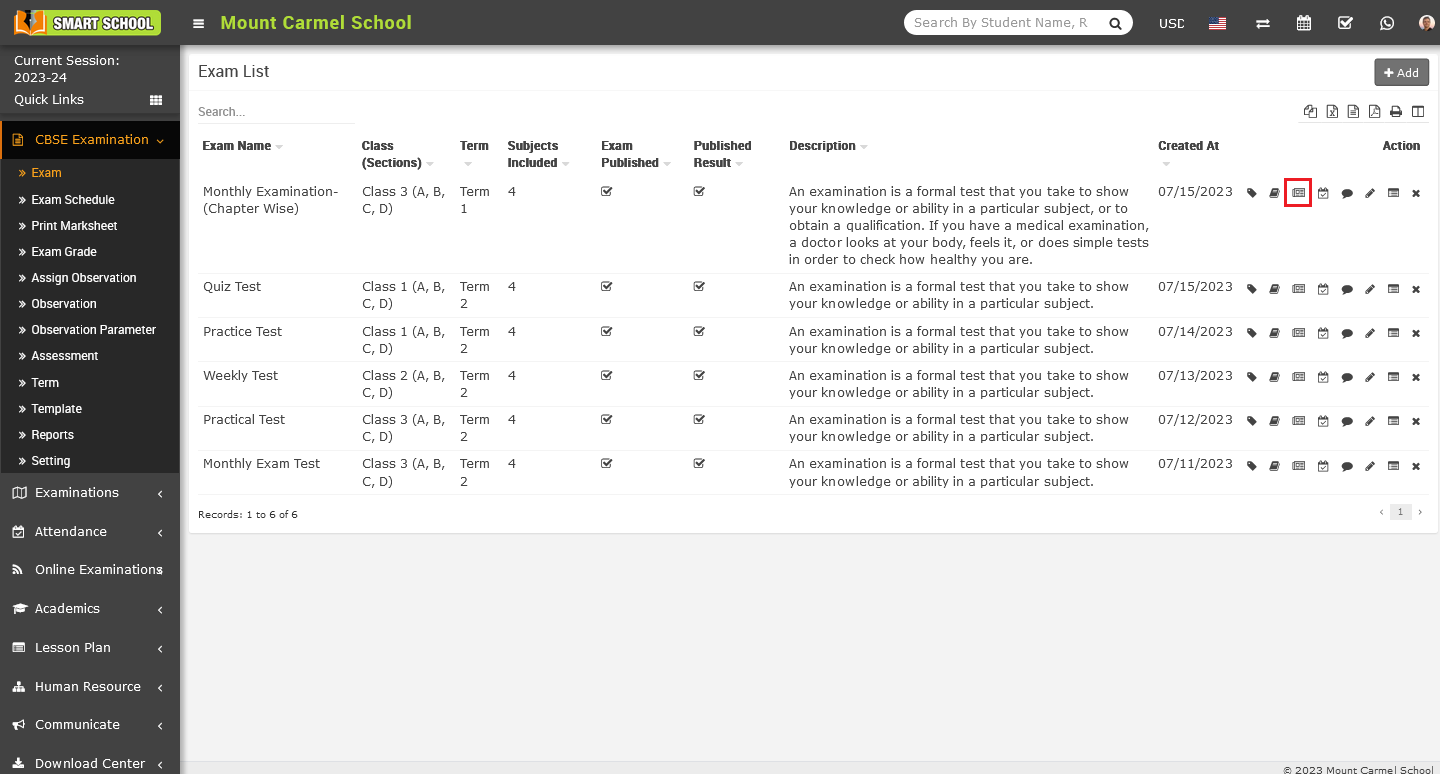This screenshot has height=774, width=1440.
Task: Delete the Monthly Exam Test row
Action: pos(1415,466)
